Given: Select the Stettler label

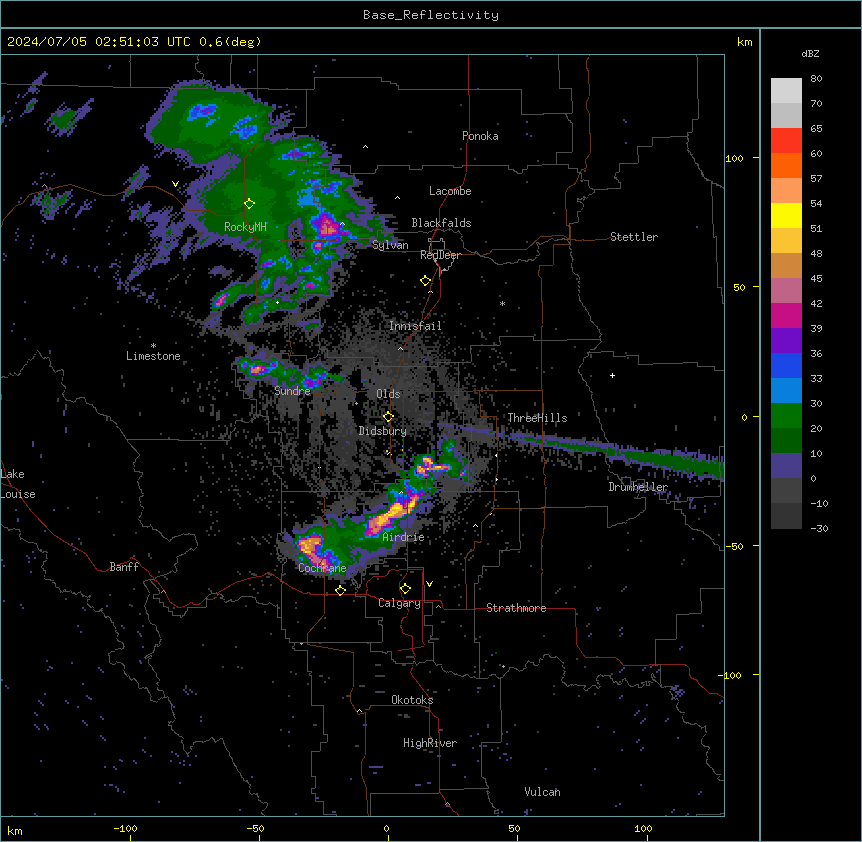Looking at the screenshot, I should point(634,237).
